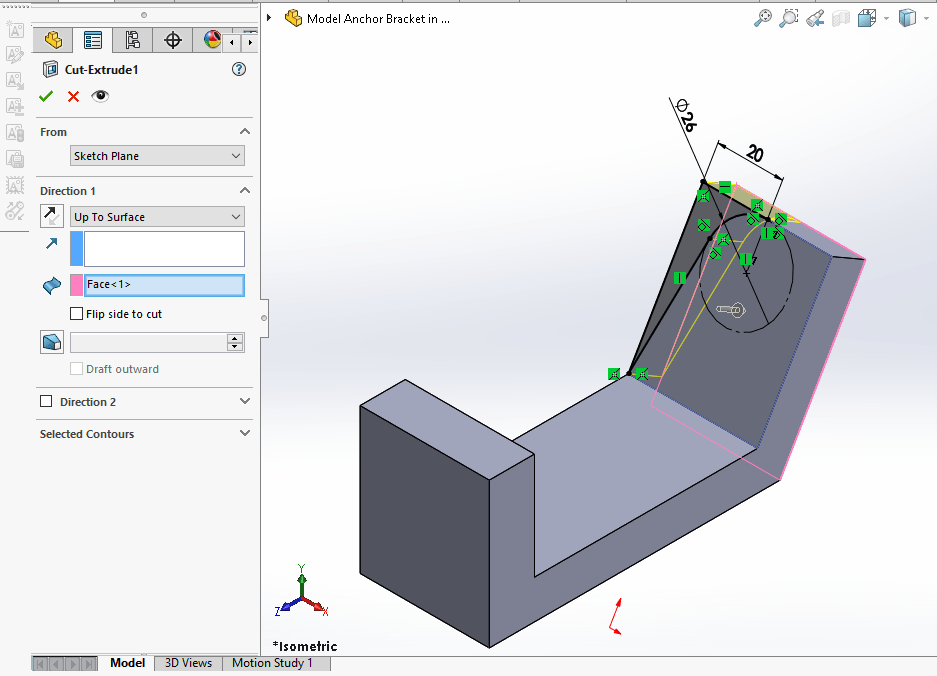Open the Sketch Plane dropdown under From

[x=237, y=156]
